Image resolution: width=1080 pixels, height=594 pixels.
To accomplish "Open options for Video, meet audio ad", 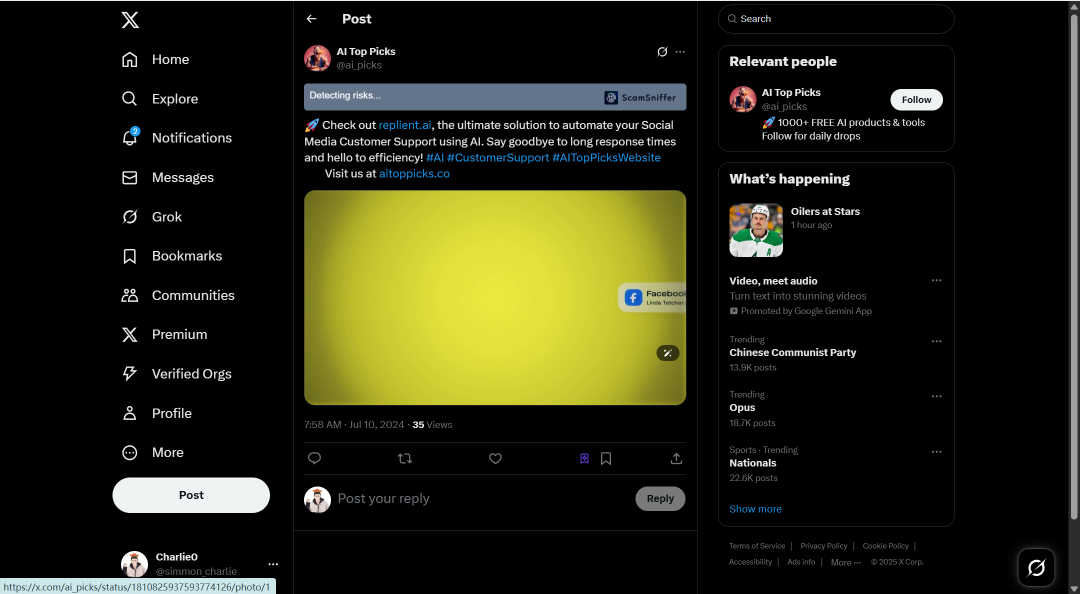I will [936, 280].
